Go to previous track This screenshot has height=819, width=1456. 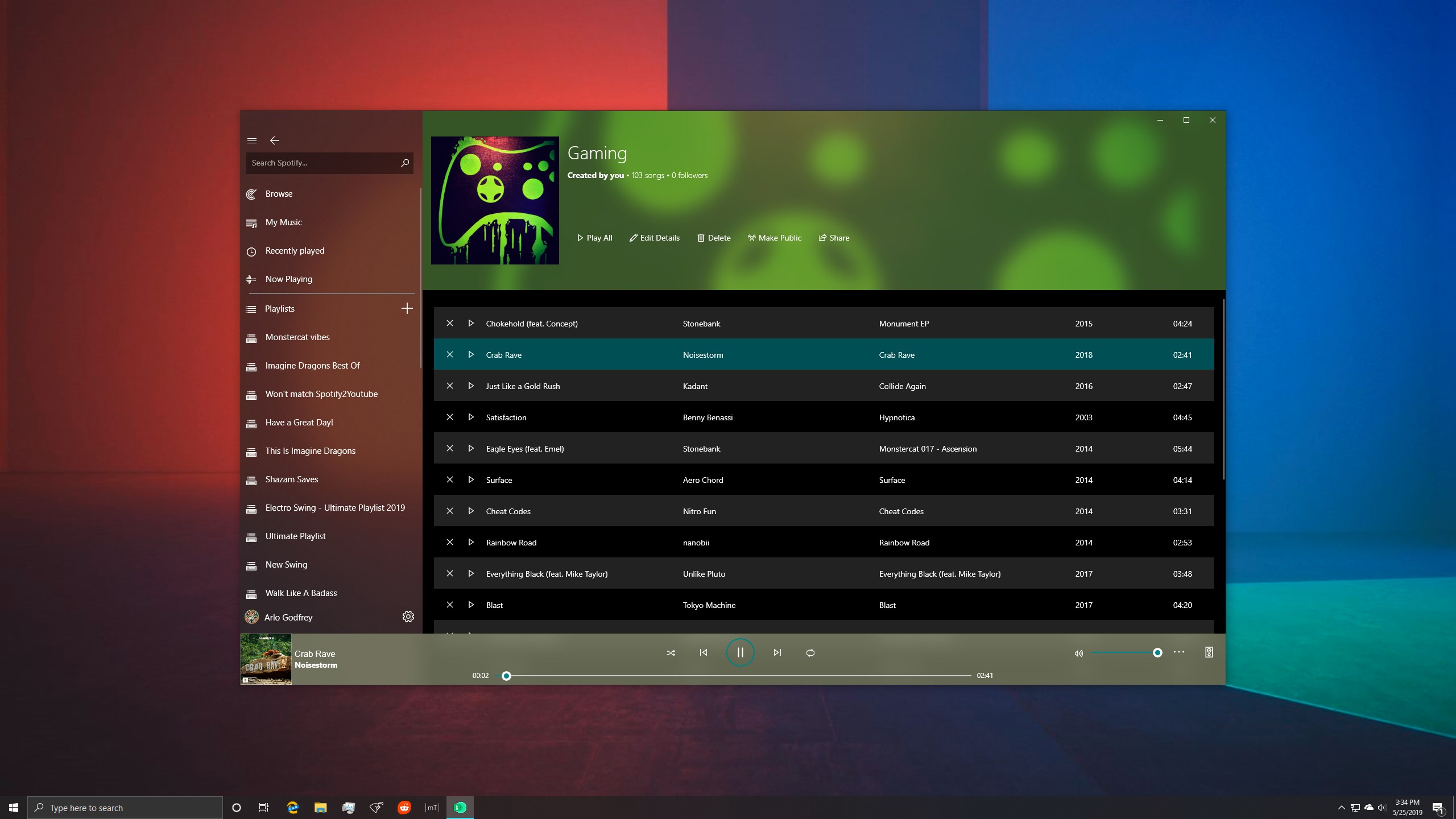coord(704,653)
